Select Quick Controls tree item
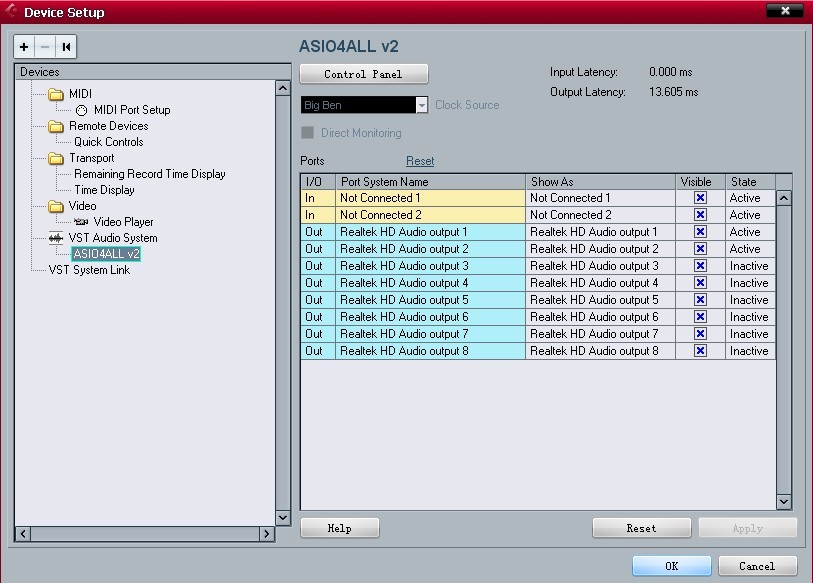 [108, 142]
